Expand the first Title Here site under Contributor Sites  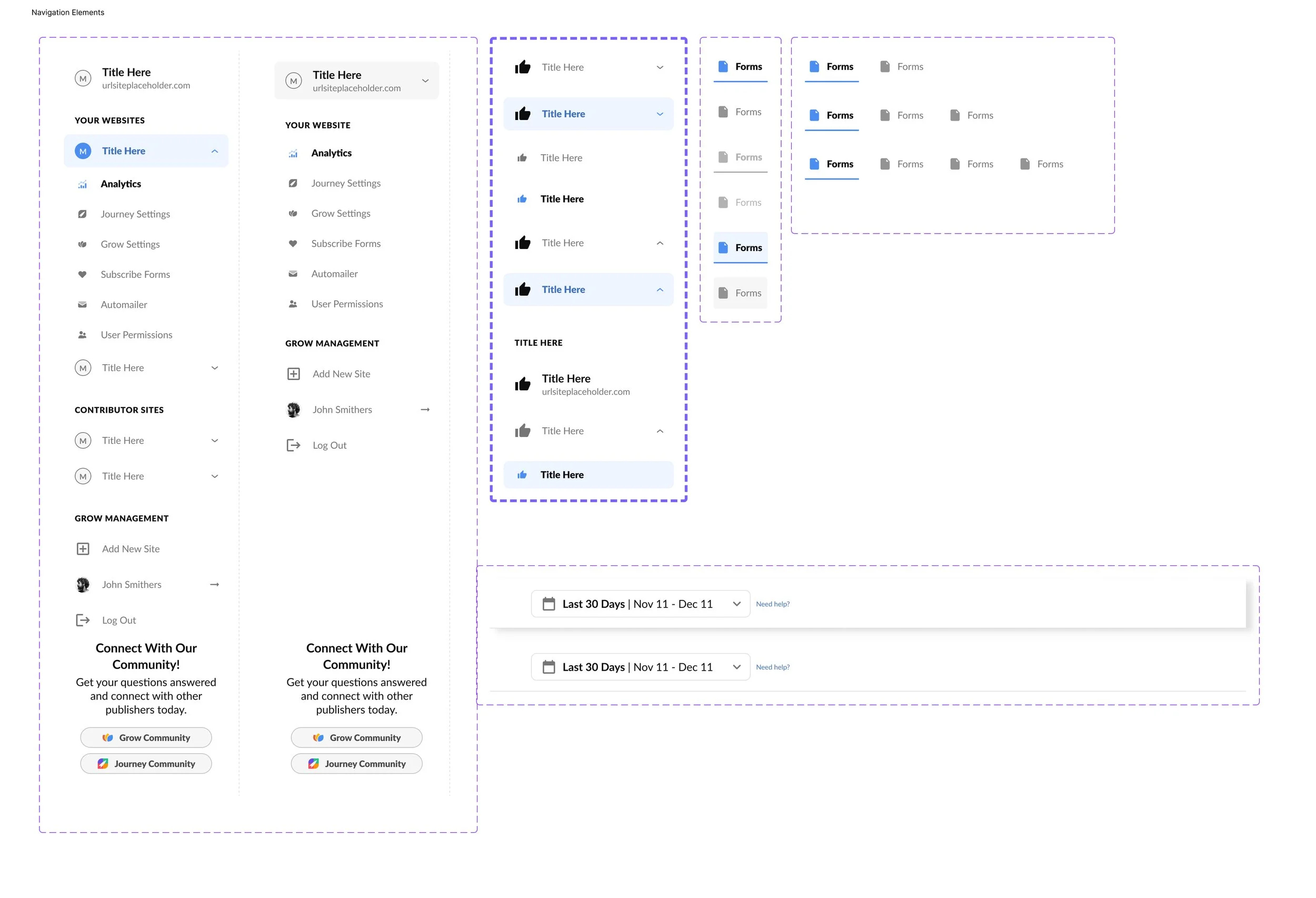pyautogui.click(x=215, y=442)
